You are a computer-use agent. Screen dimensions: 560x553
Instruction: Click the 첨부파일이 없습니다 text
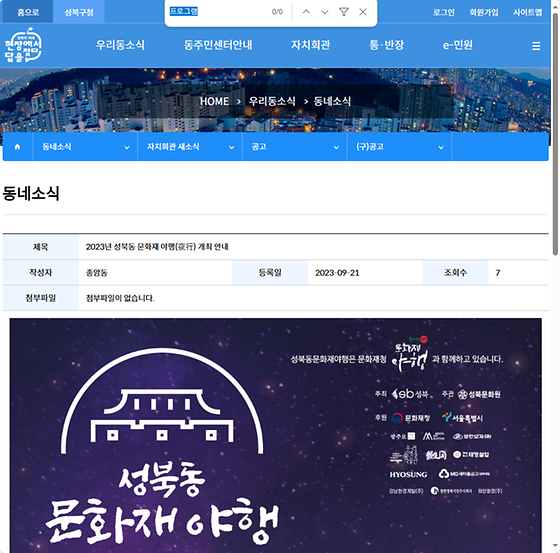(120, 298)
